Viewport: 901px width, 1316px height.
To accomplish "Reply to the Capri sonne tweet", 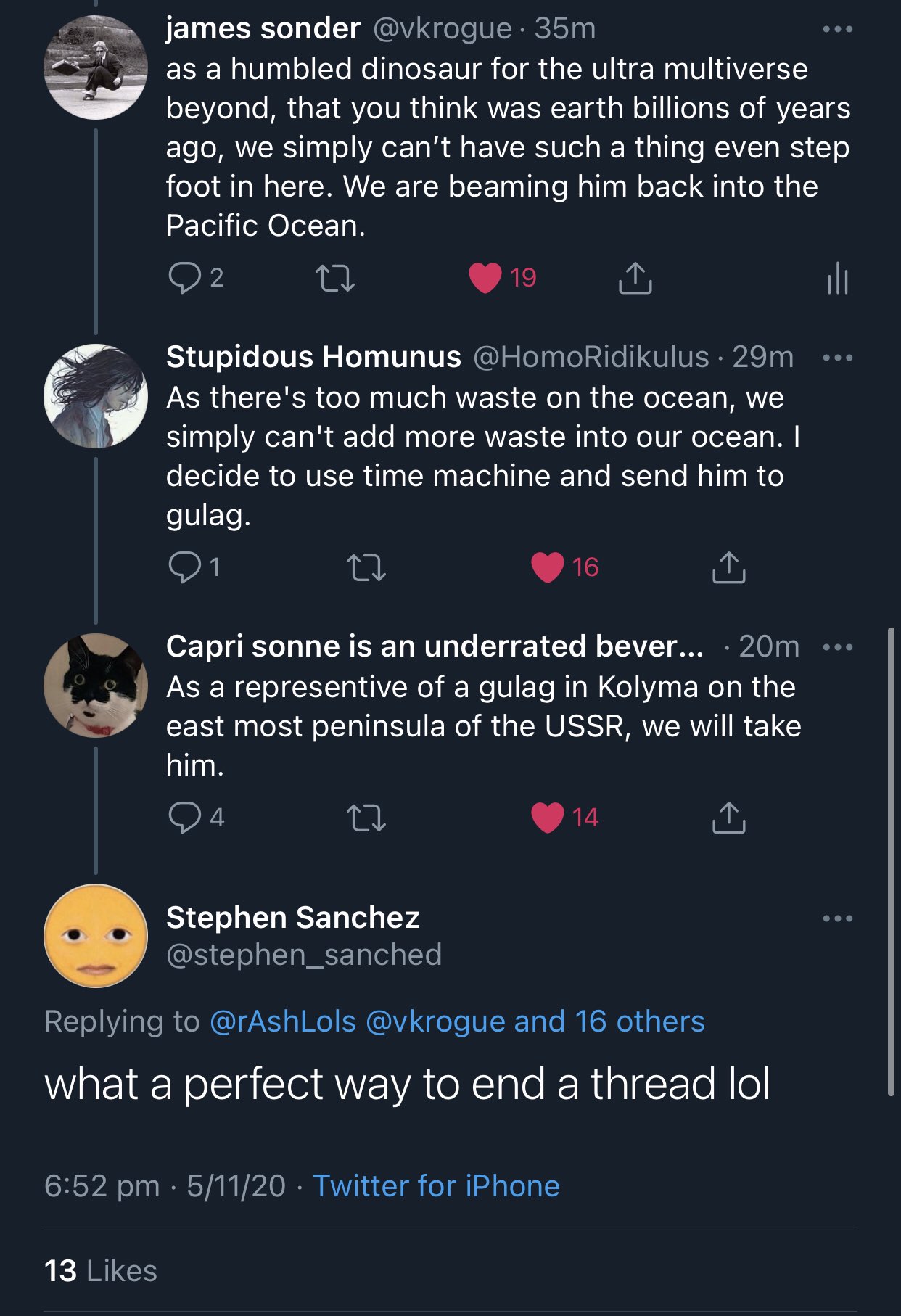I will tap(184, 818).
